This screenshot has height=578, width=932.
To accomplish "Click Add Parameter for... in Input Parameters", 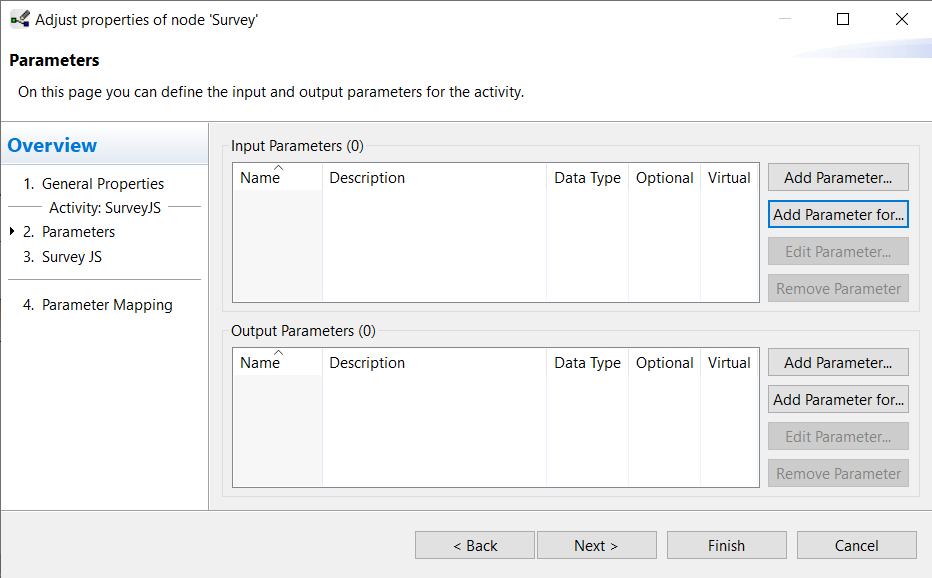I will [x=838, y=215].
